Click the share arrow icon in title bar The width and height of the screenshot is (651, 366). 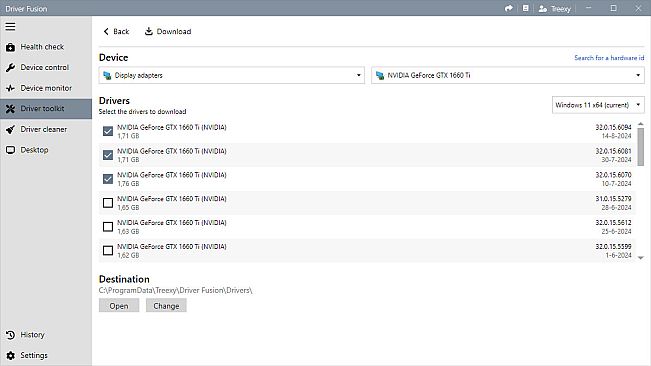click(509, 8)
